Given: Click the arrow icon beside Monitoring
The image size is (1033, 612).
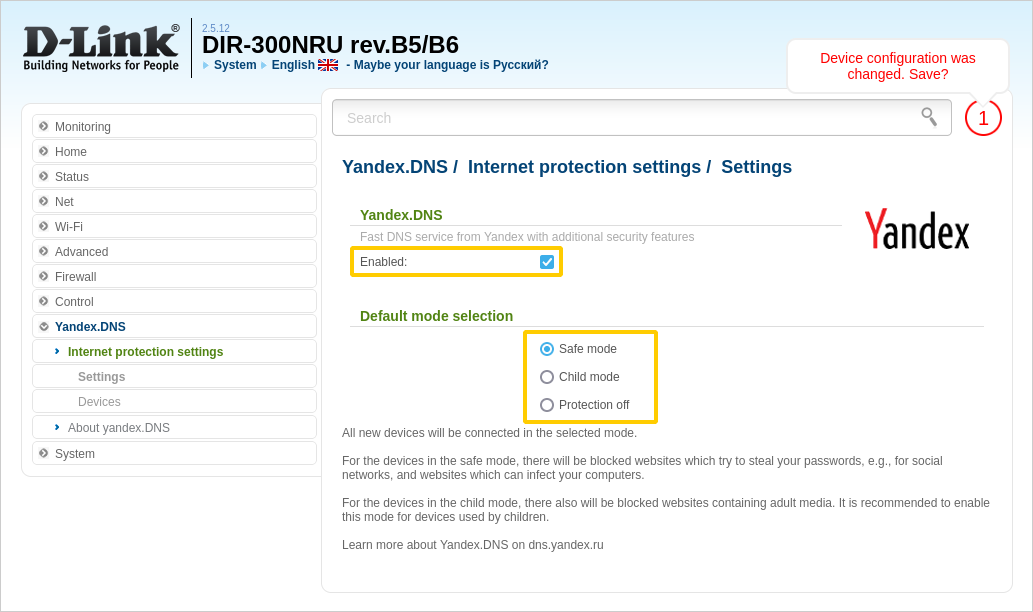Looking at the screenshot, I should tap(44, 126).
